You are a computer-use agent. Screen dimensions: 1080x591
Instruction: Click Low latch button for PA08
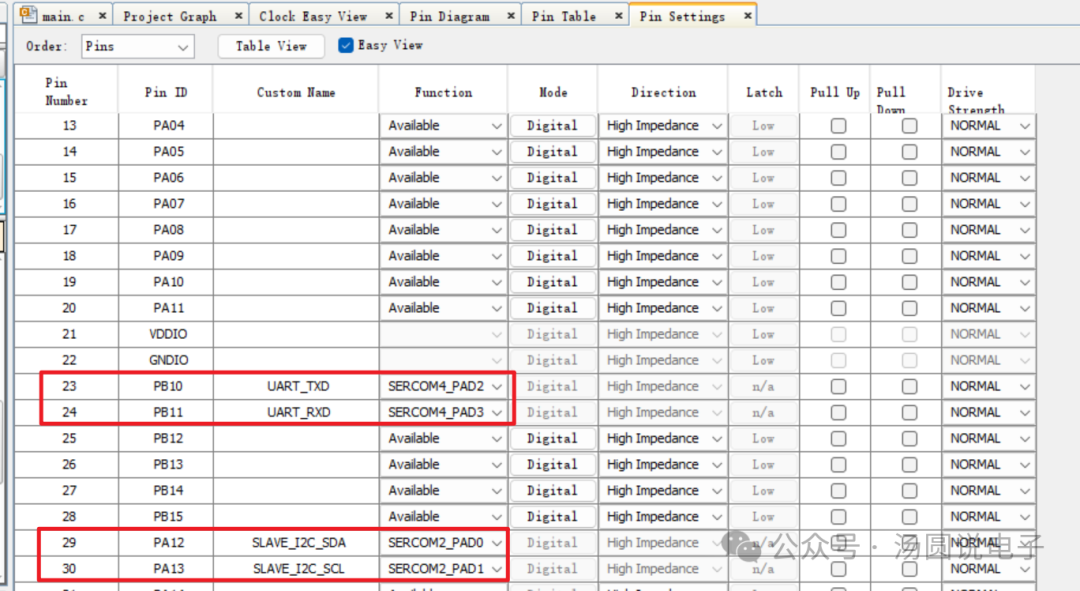pyautogui.click(x=763, y=230)
